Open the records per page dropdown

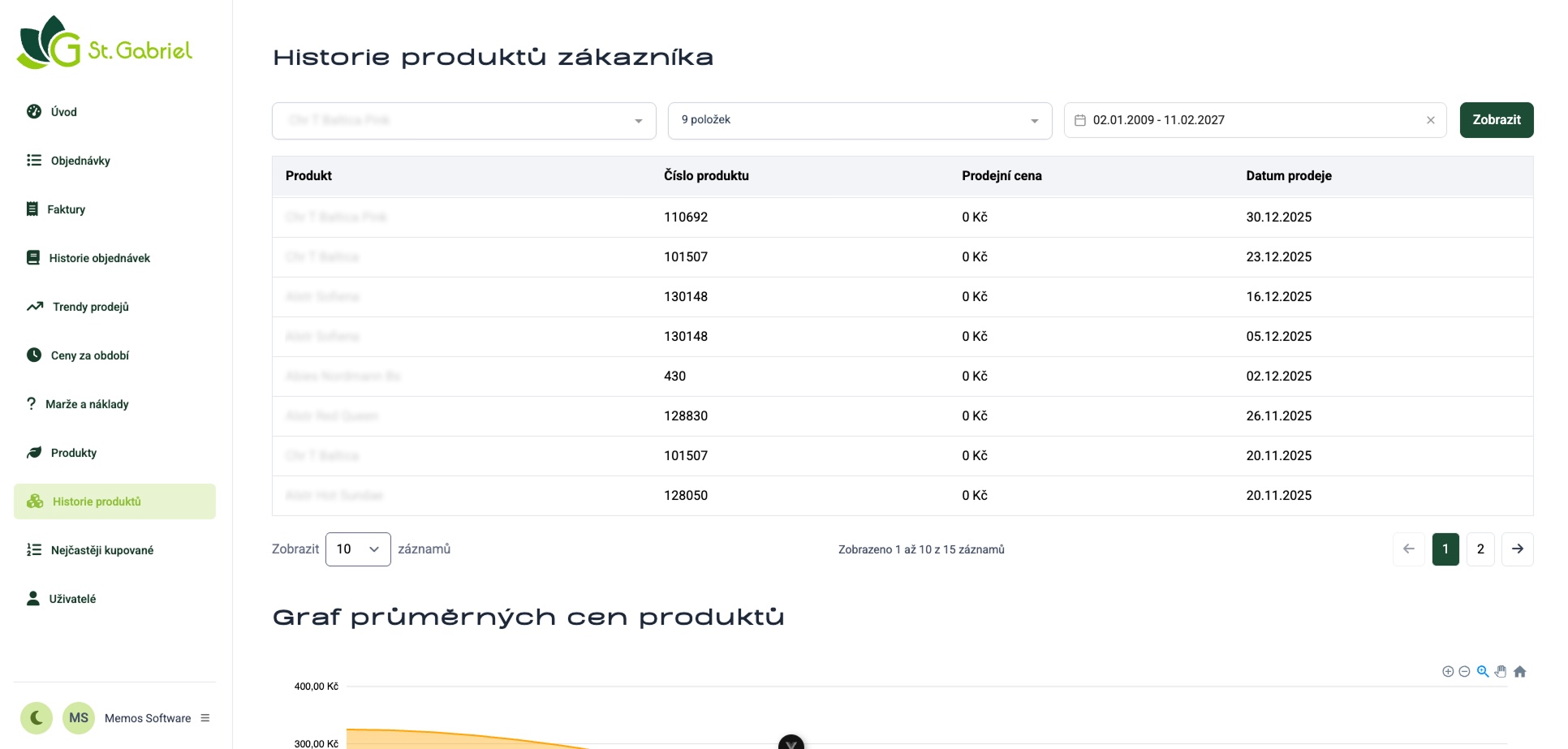(358, 549)
